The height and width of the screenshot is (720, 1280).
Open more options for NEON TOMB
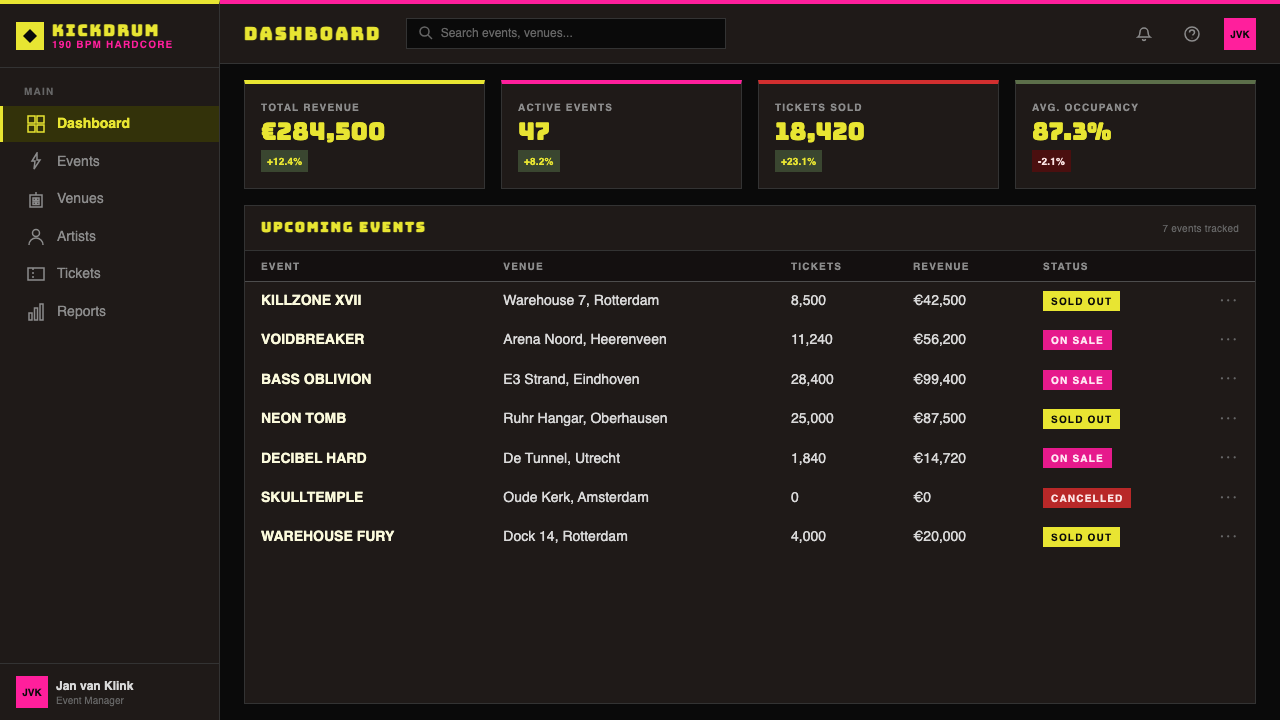tap(1228, 418)
